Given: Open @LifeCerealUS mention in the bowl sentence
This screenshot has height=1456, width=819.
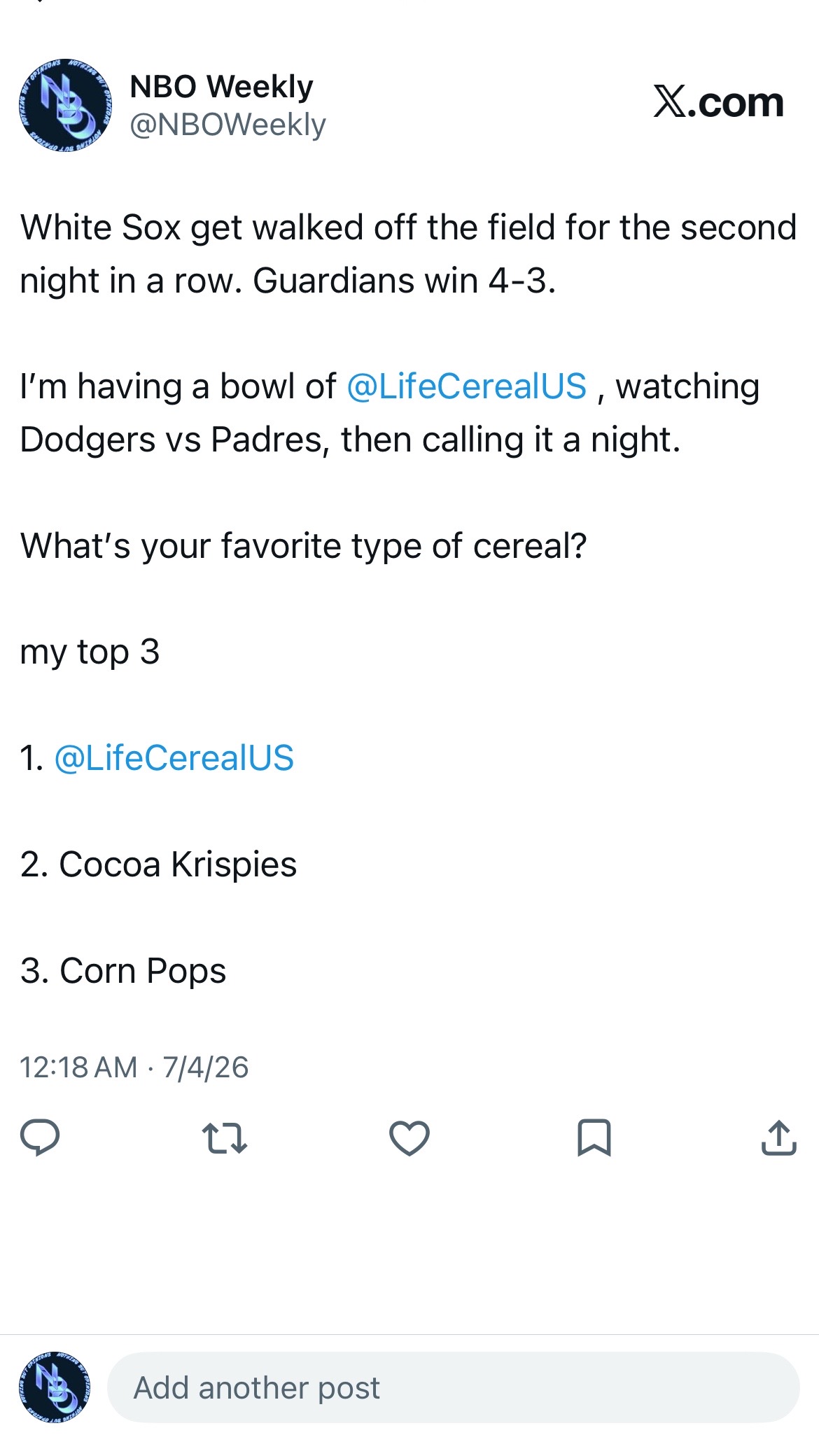Looking at the screenshot, I should coord(466,386).
